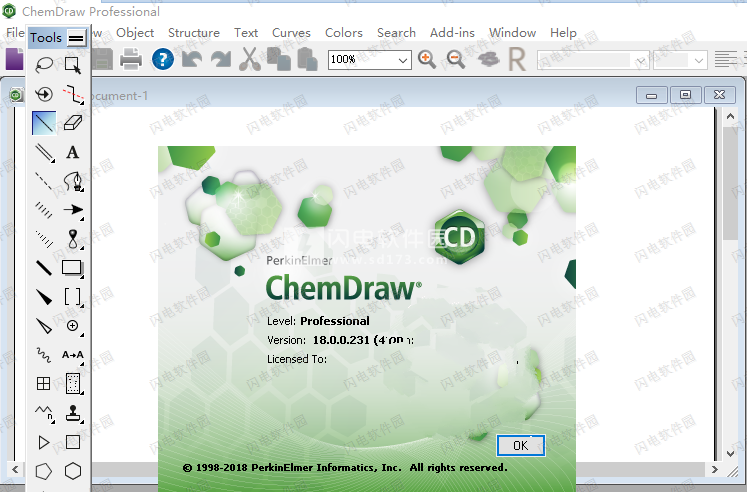This screenshot has height=492, width=747.
Task: Click the Zoom Out magnifier icon
Action: (456, 60)
